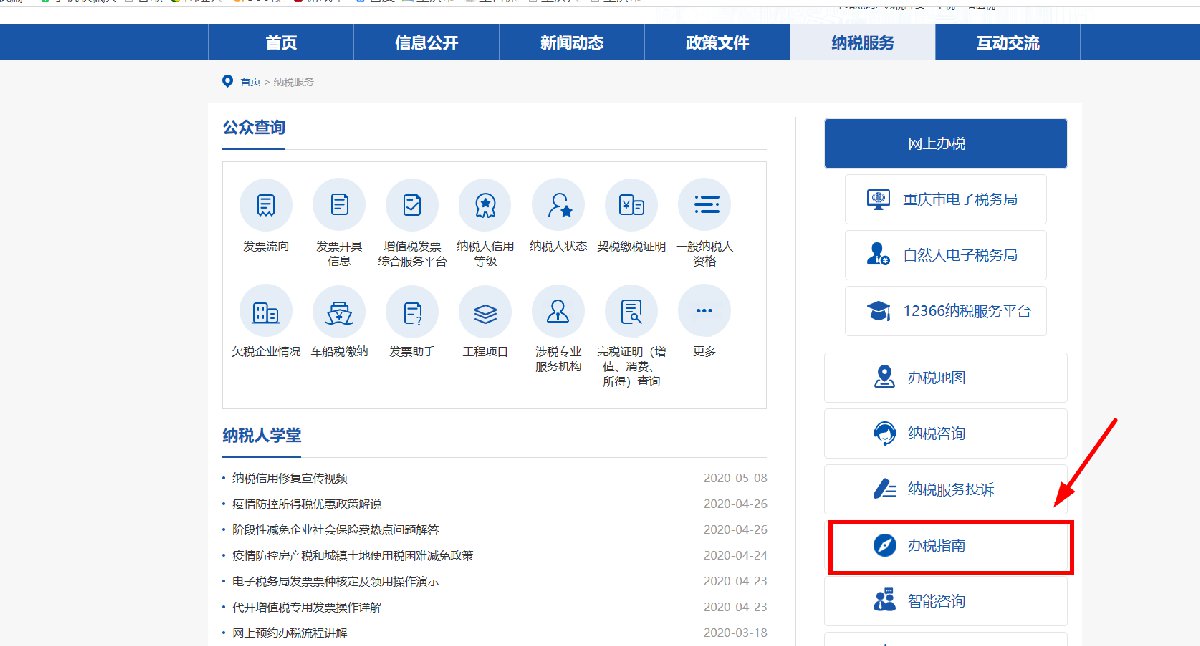Open the 完税证明 query icon

[631, 312]
